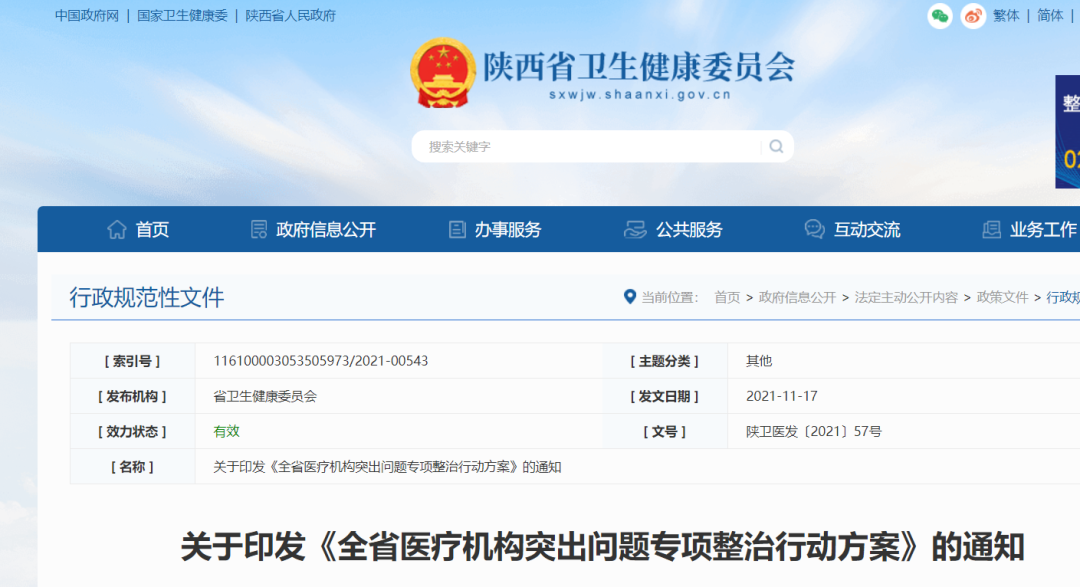This screenshot has height=587, width=1080.
Task: Click the Weibo icon in top bar
Action: 973,16
